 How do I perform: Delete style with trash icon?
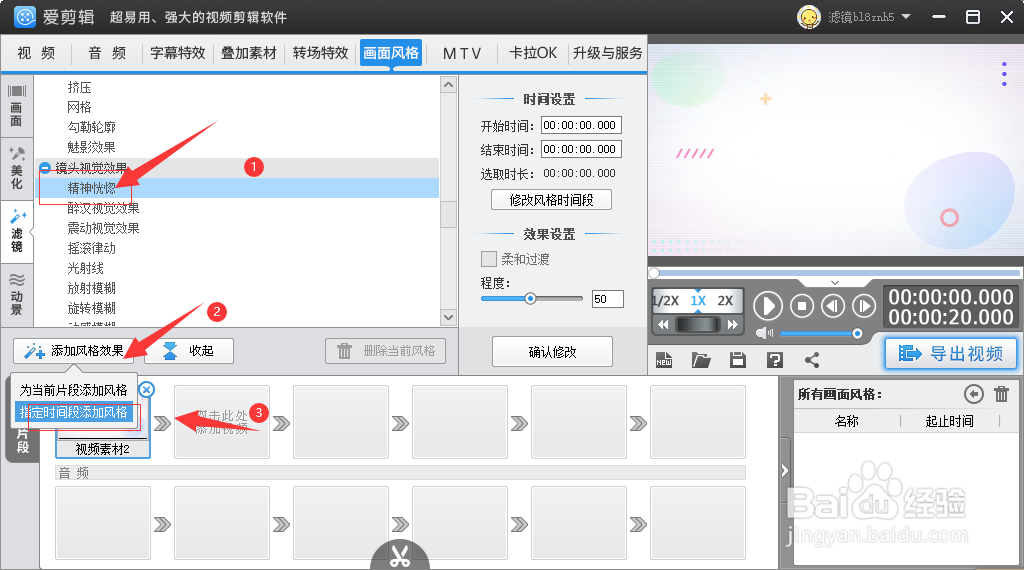coord(1001,394)
